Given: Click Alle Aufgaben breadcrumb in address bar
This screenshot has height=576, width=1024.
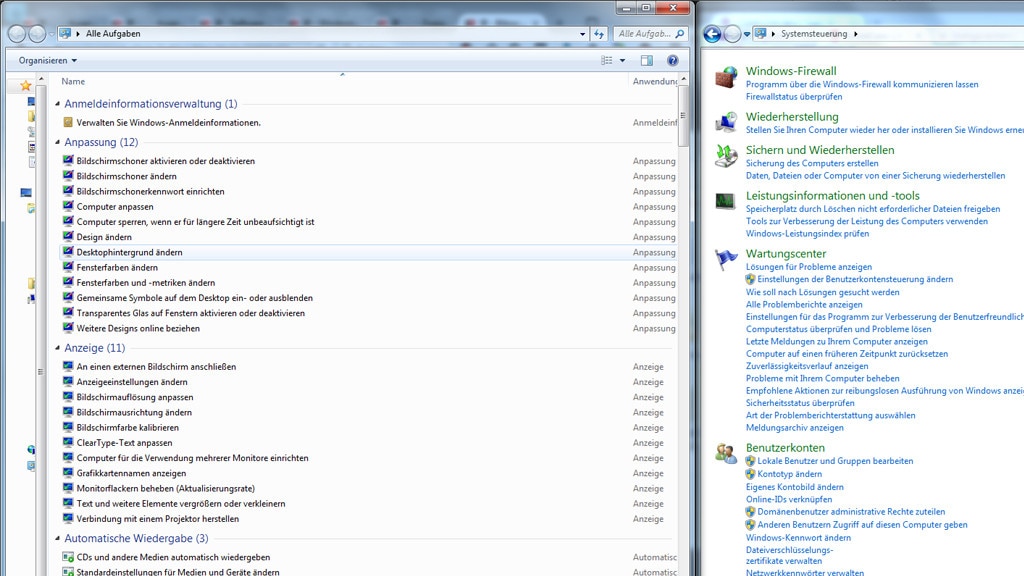Looking at the screenshot, I should [113, 34].
